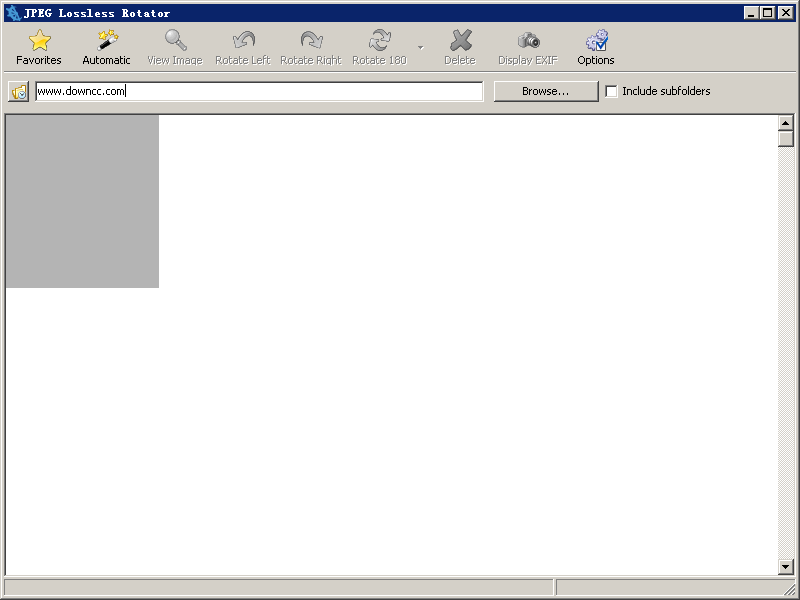Open the Options toolbar icon
The width and height of the screenshot is (800, 600).
coord(596,41)
